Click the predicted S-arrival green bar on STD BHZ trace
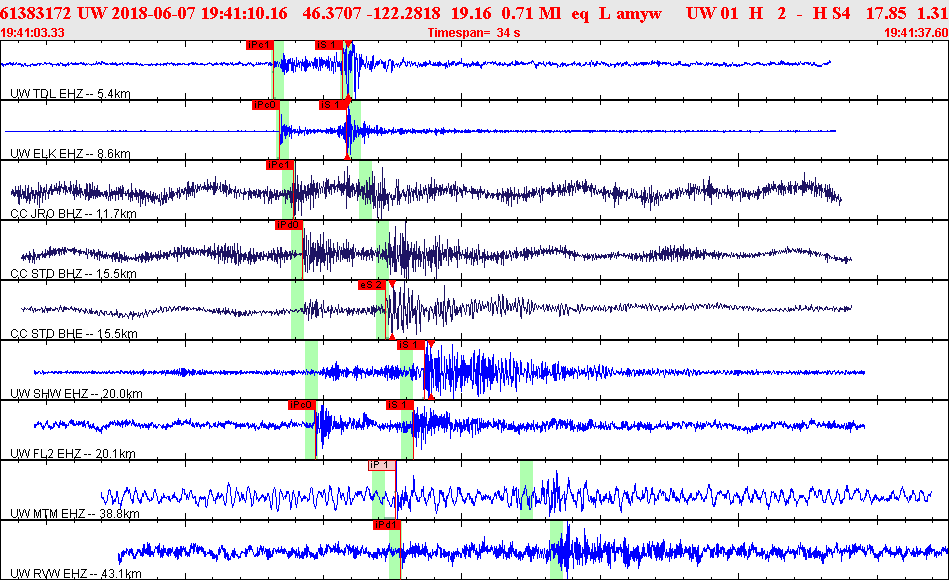Image resolution: width=949 pixels, height=580 pixels. point(383,249)
